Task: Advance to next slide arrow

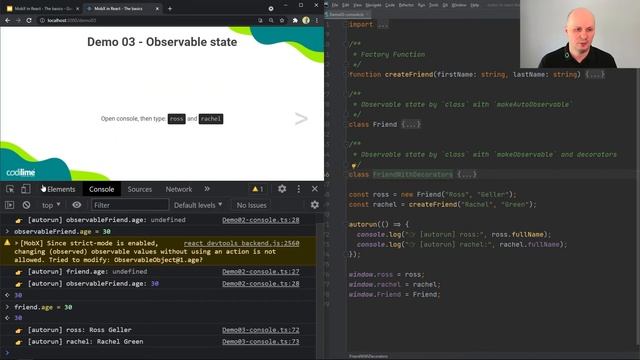Action: (301, 119)
